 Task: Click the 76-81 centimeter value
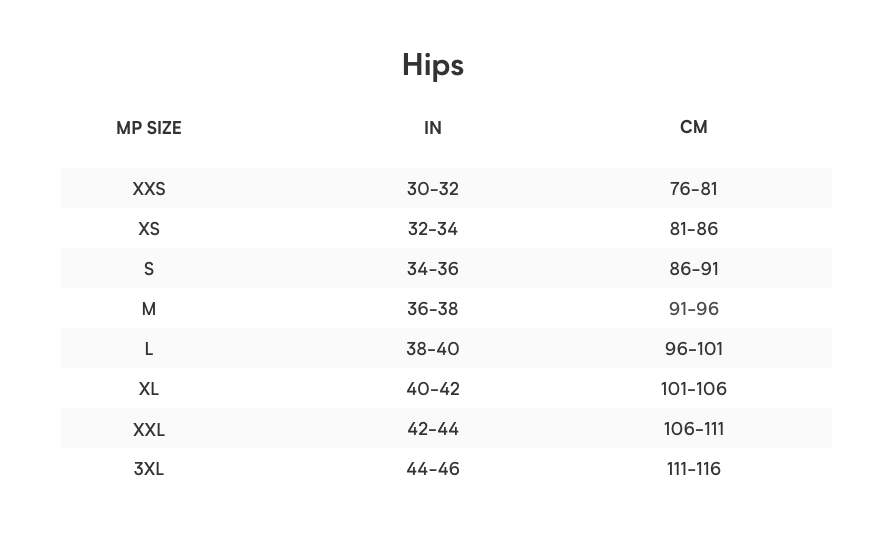[693, 189]
